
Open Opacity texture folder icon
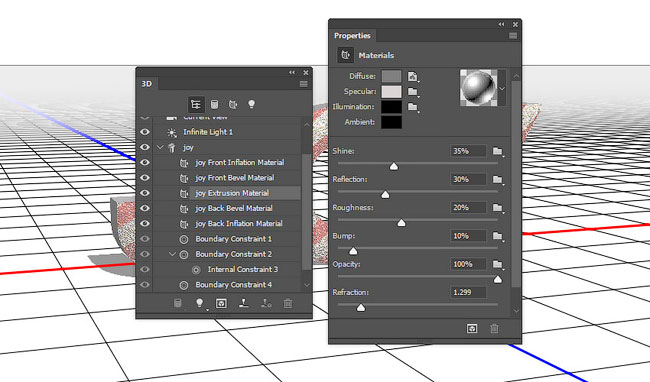tap(498, 264)
